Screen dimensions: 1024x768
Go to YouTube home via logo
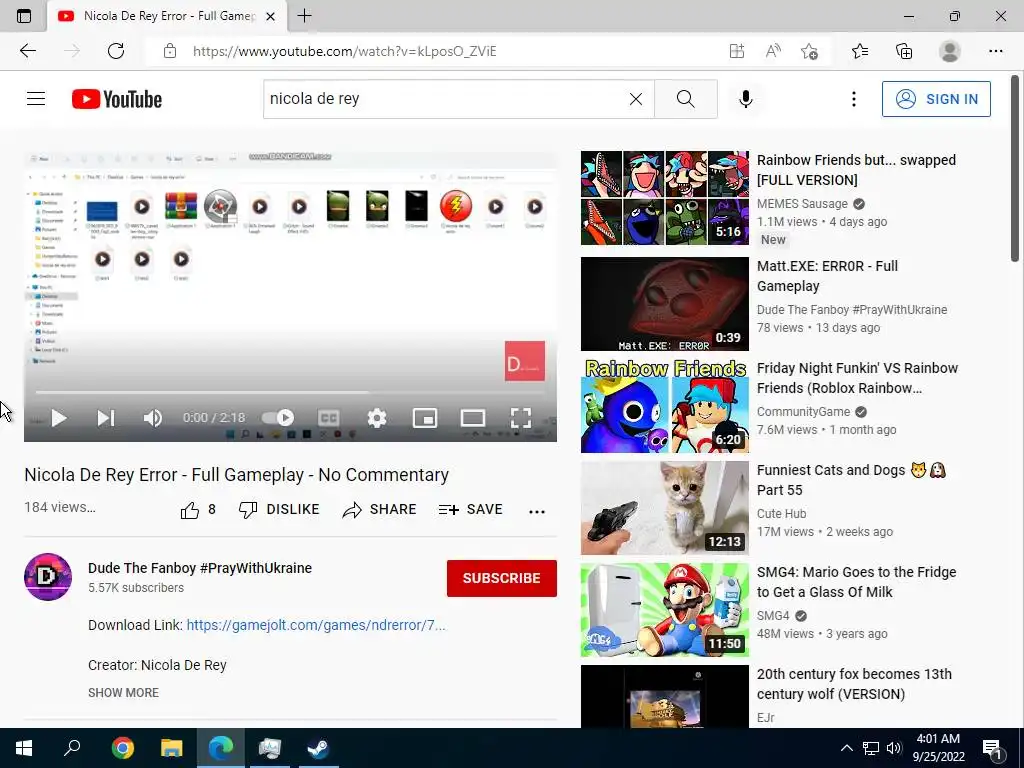click(x=117, y=99)
